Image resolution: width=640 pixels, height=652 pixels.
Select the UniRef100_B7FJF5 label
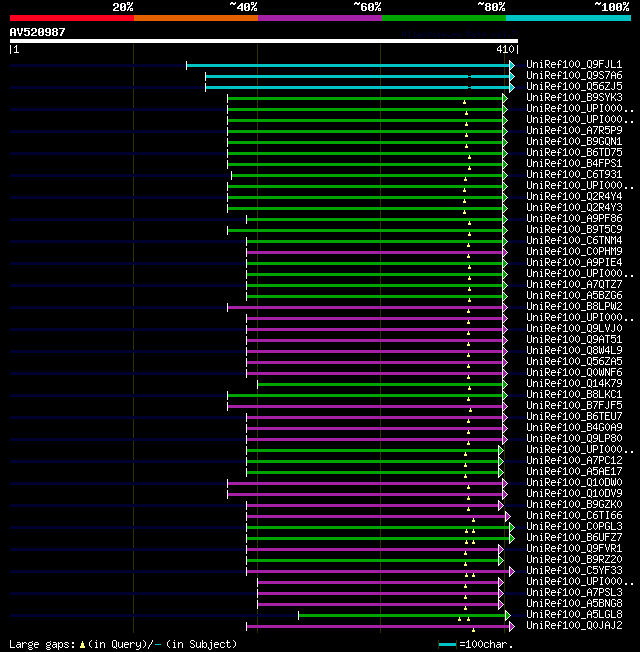[x=574, y=405]
